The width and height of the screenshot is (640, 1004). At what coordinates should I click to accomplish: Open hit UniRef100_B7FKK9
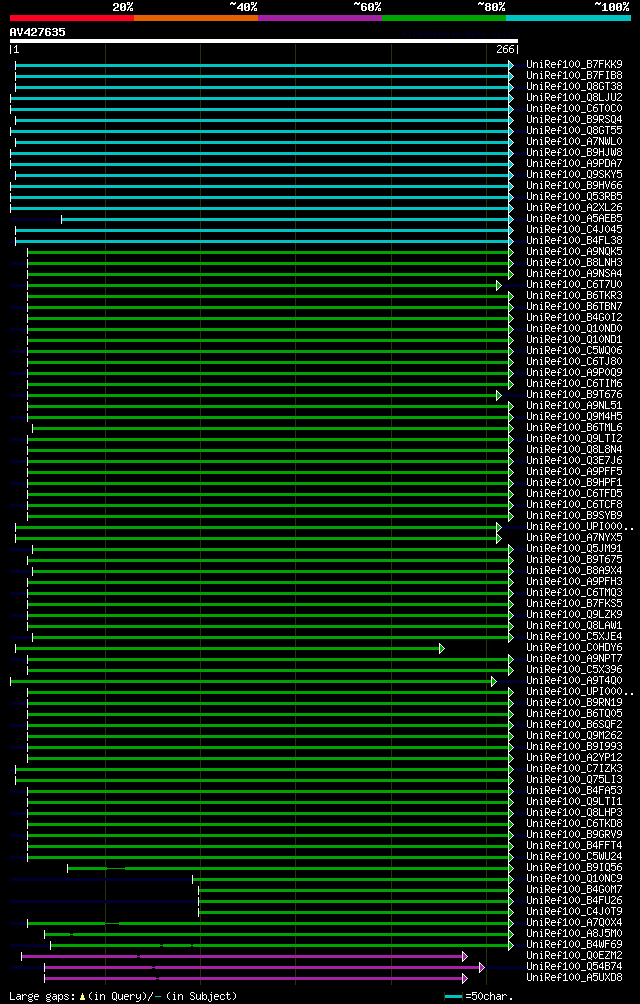[574, 65]
